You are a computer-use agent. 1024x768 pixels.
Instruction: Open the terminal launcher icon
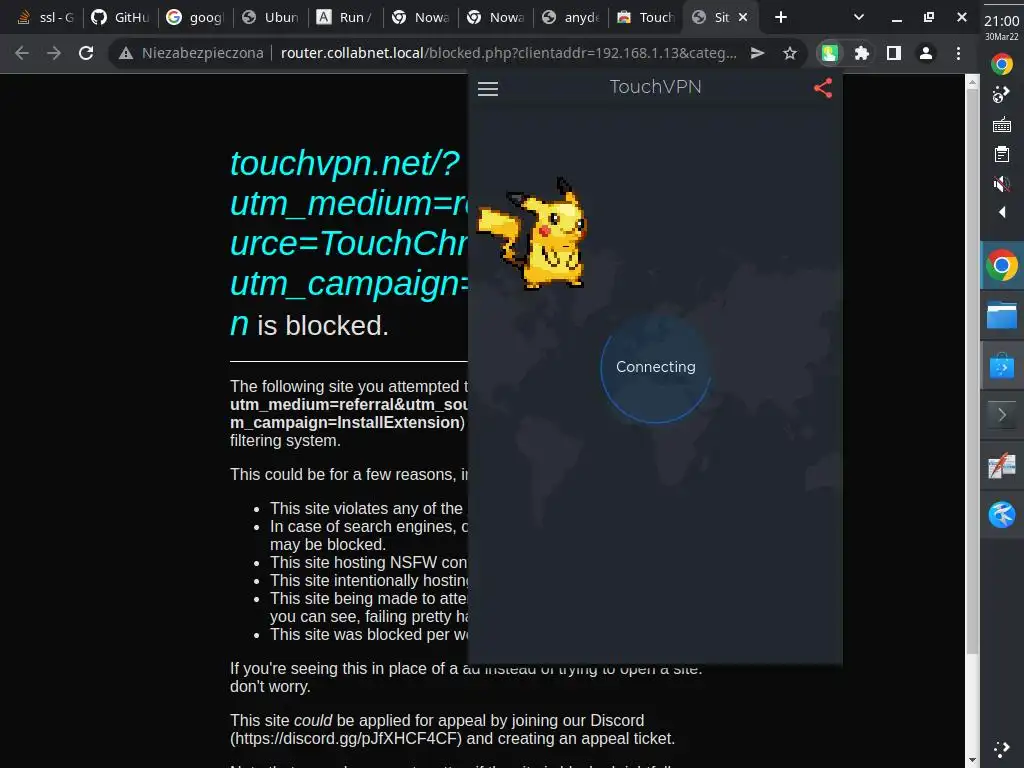[1002, 415]
